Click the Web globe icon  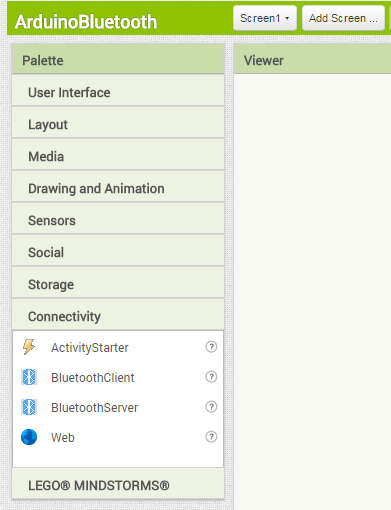pyautogui.click(x=29, y=437)
